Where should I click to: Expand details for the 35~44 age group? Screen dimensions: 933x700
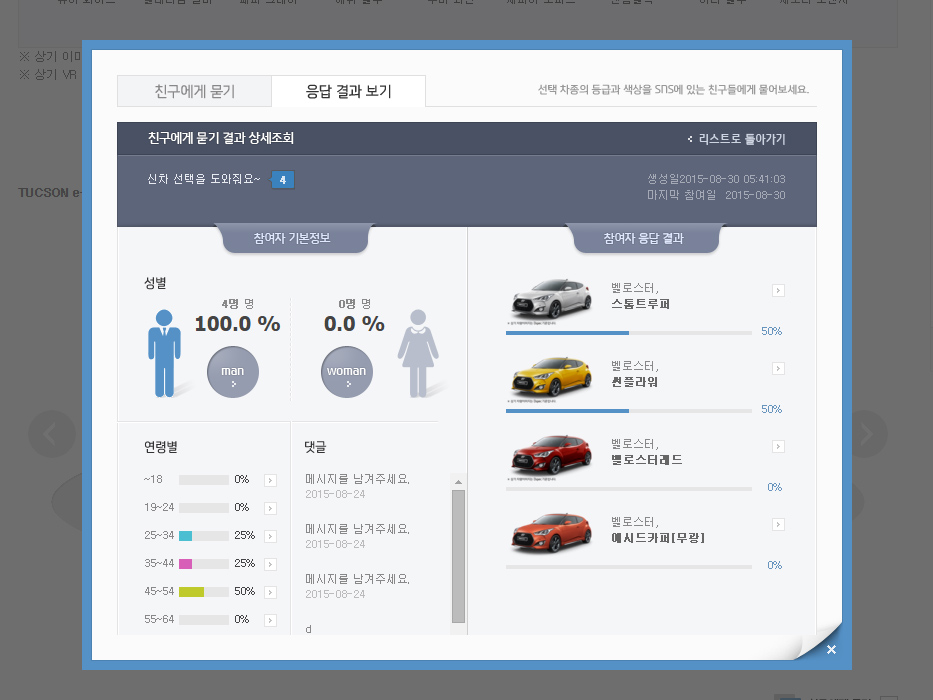click(x=270, y=564)
